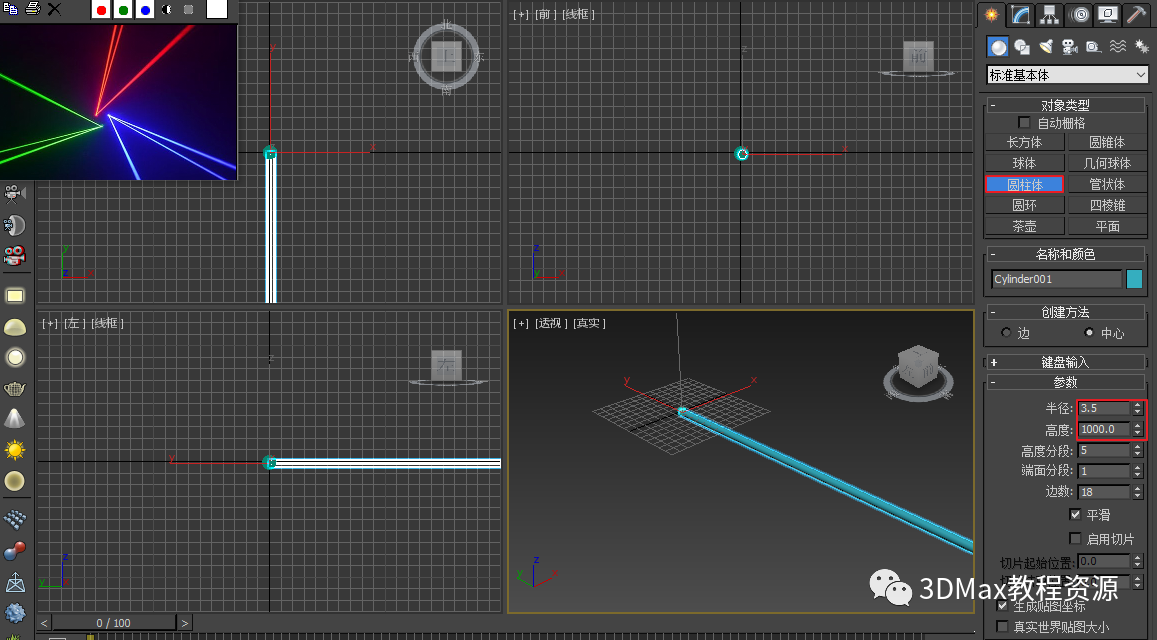The image size is (1157, 640).
Task: Enable the 自动栅格 checkbox
Action: pyautogui.click(x=1023, y=123)
